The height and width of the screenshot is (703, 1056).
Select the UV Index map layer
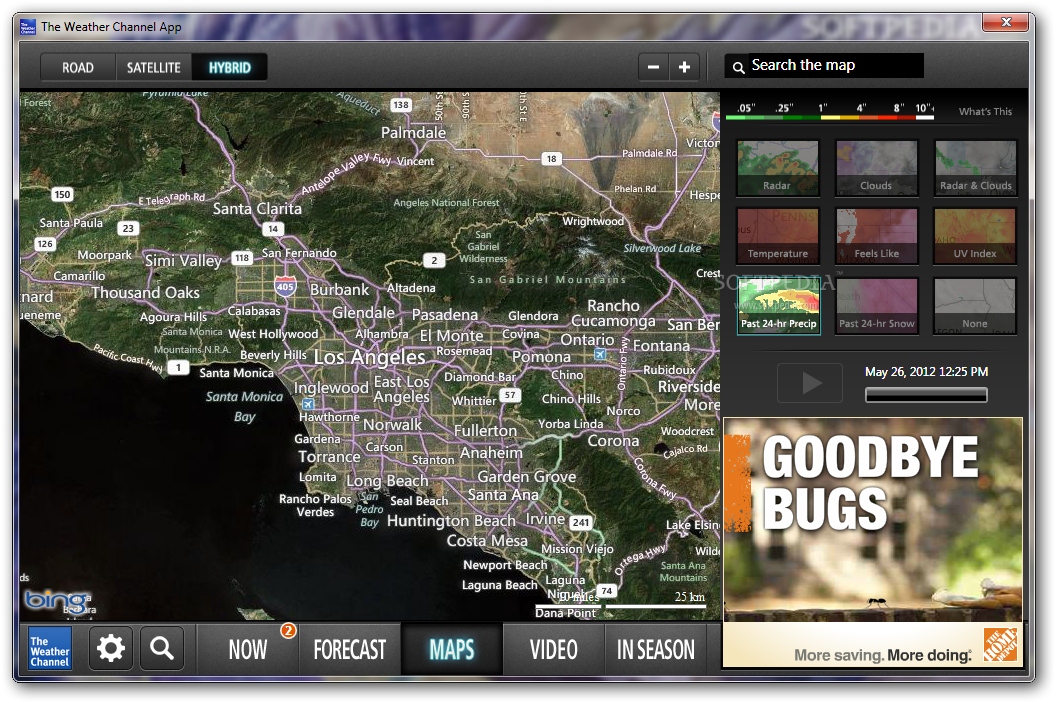pos(975,236)
